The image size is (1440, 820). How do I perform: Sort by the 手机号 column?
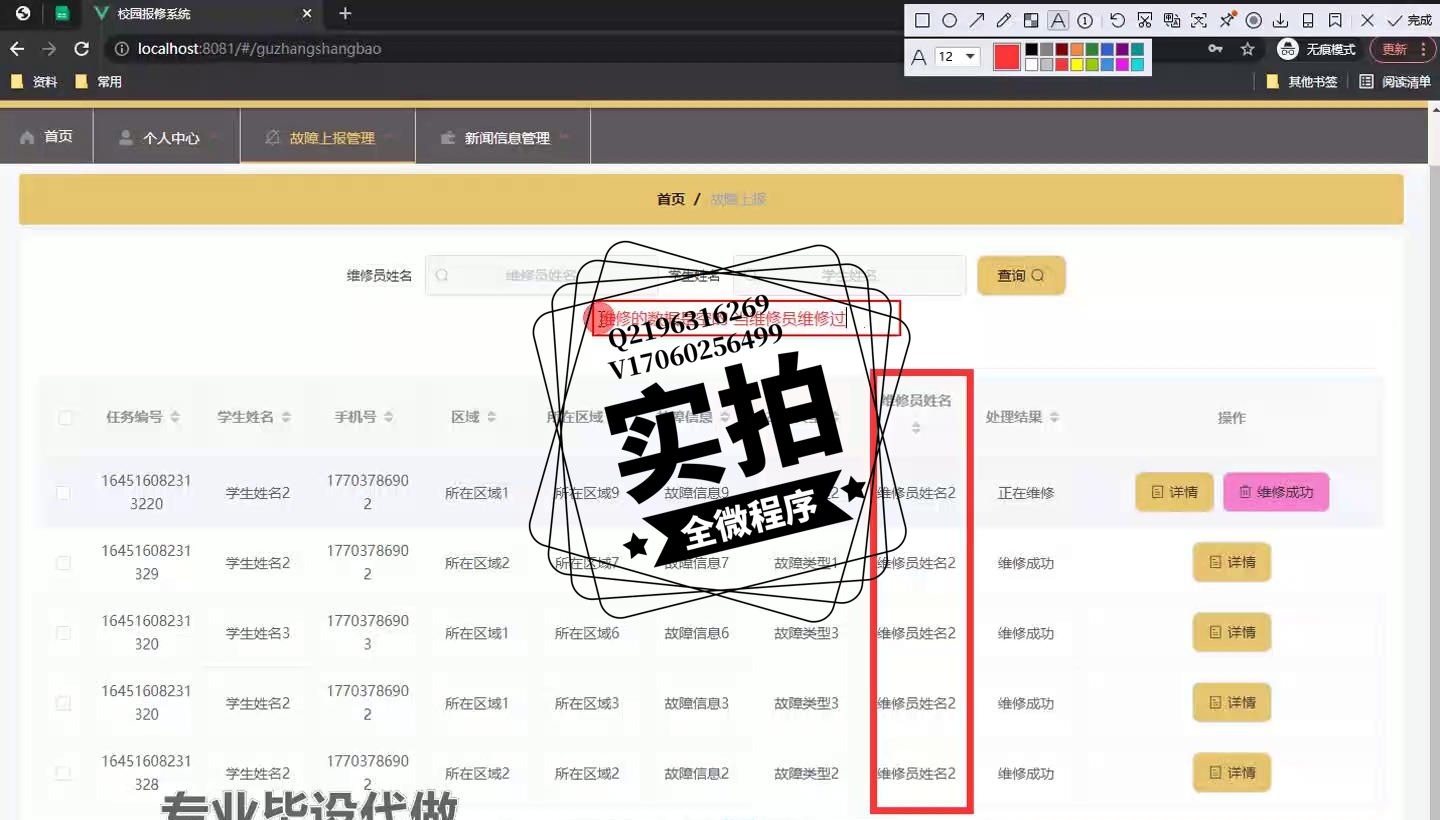click(x=388, y=417)
